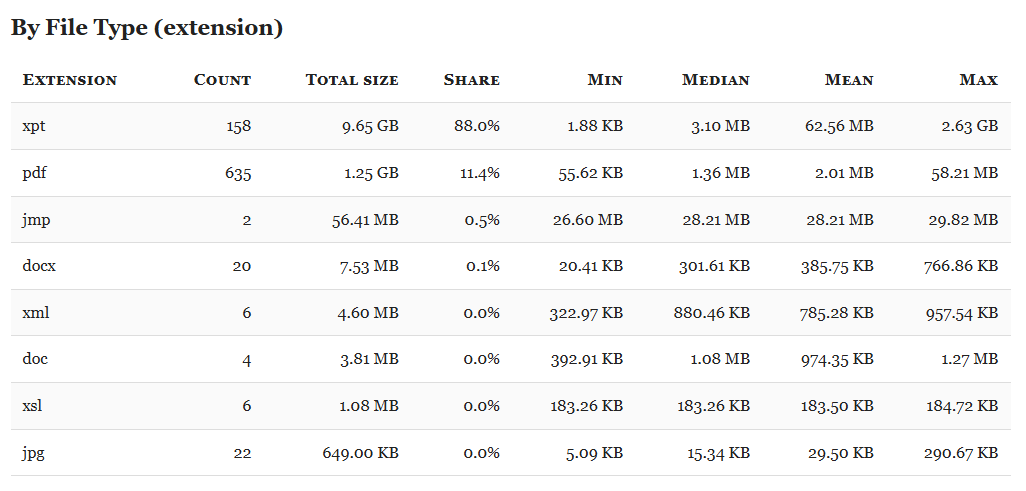
Task: Select the docx extension row label
Action: point(39,266)
